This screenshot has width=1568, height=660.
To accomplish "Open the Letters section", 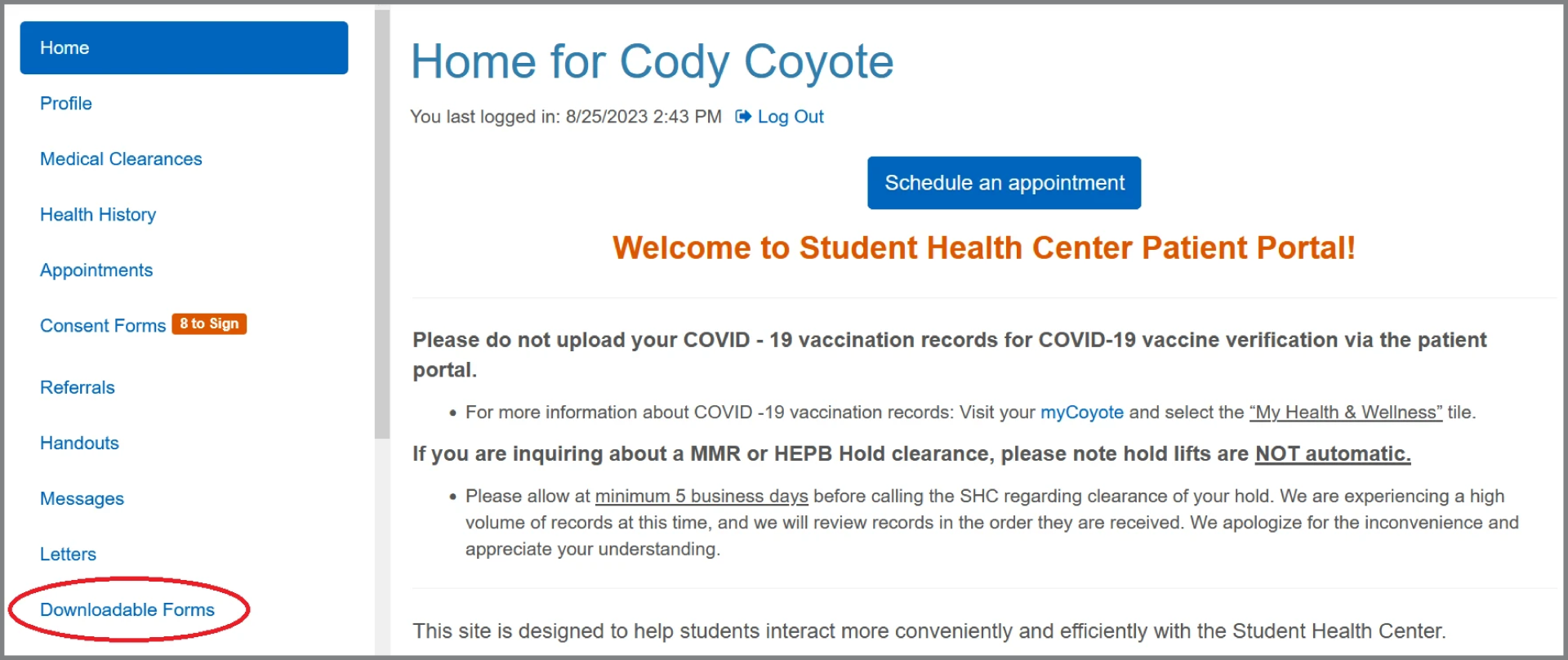I will point(68,555).
